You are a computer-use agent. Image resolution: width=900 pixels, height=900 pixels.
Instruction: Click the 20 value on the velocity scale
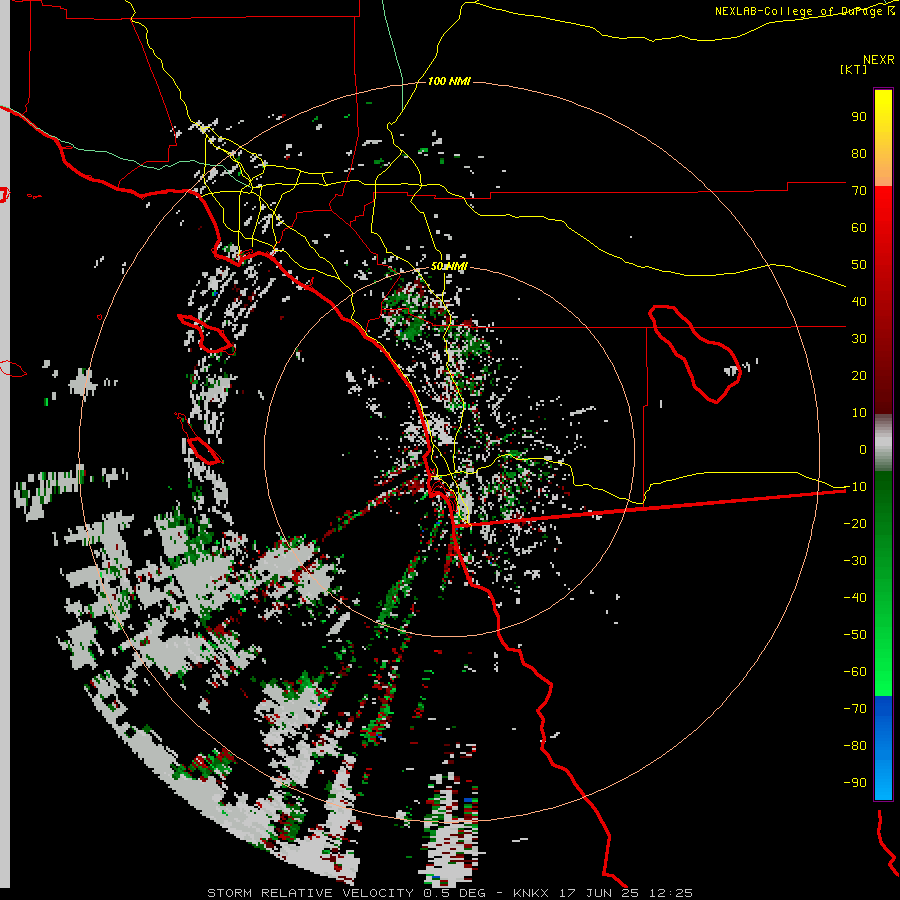pos(859,376)
